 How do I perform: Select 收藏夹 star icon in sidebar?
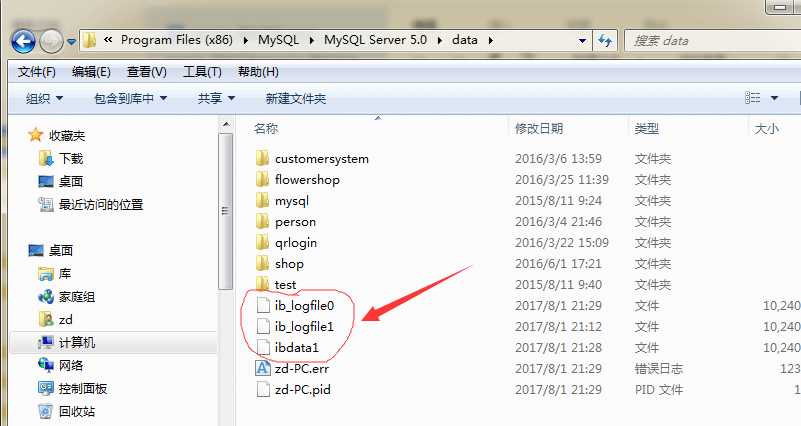(x=35, y=135)
